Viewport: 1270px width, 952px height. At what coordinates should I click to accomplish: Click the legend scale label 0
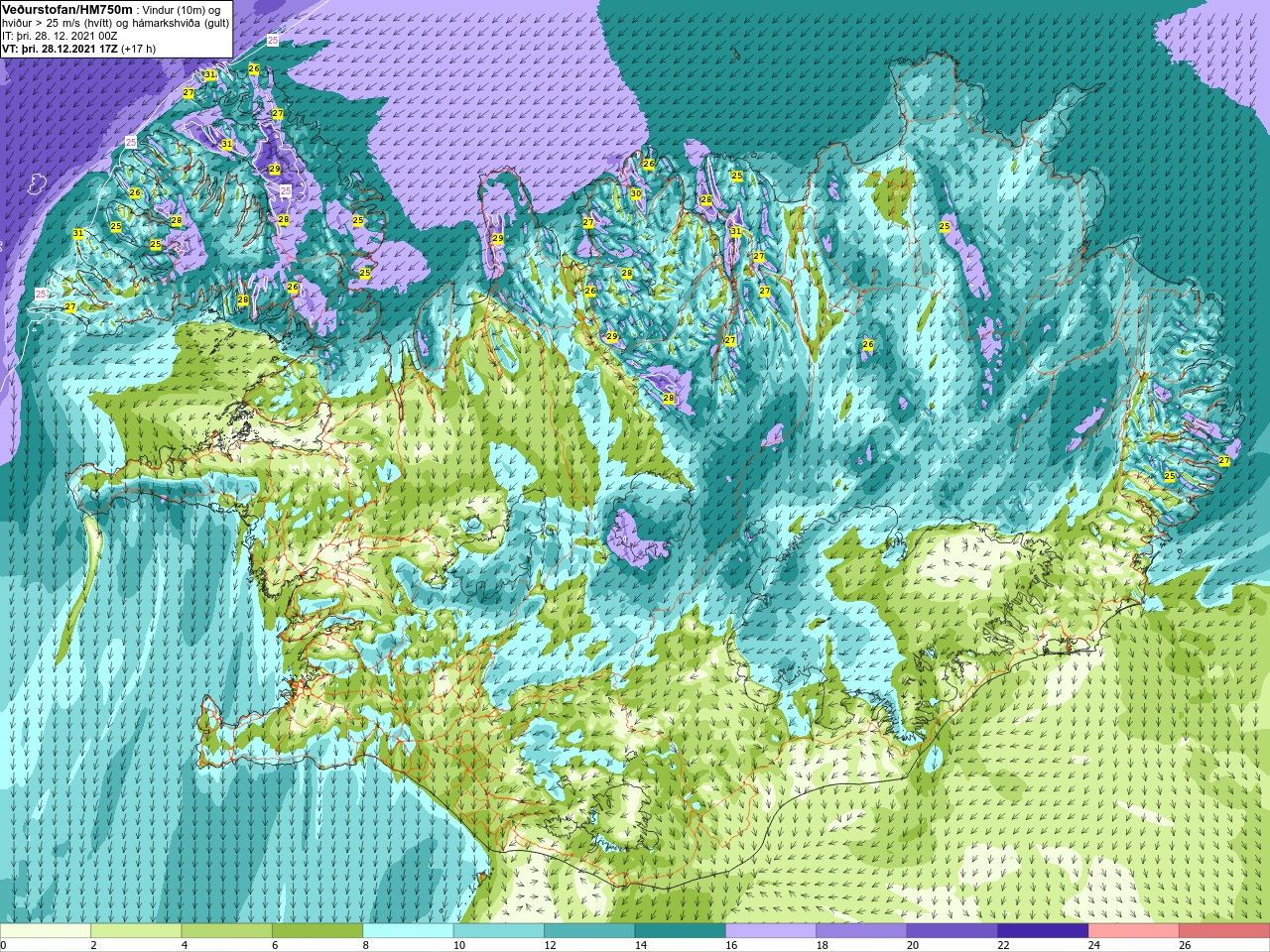(4, 945)
